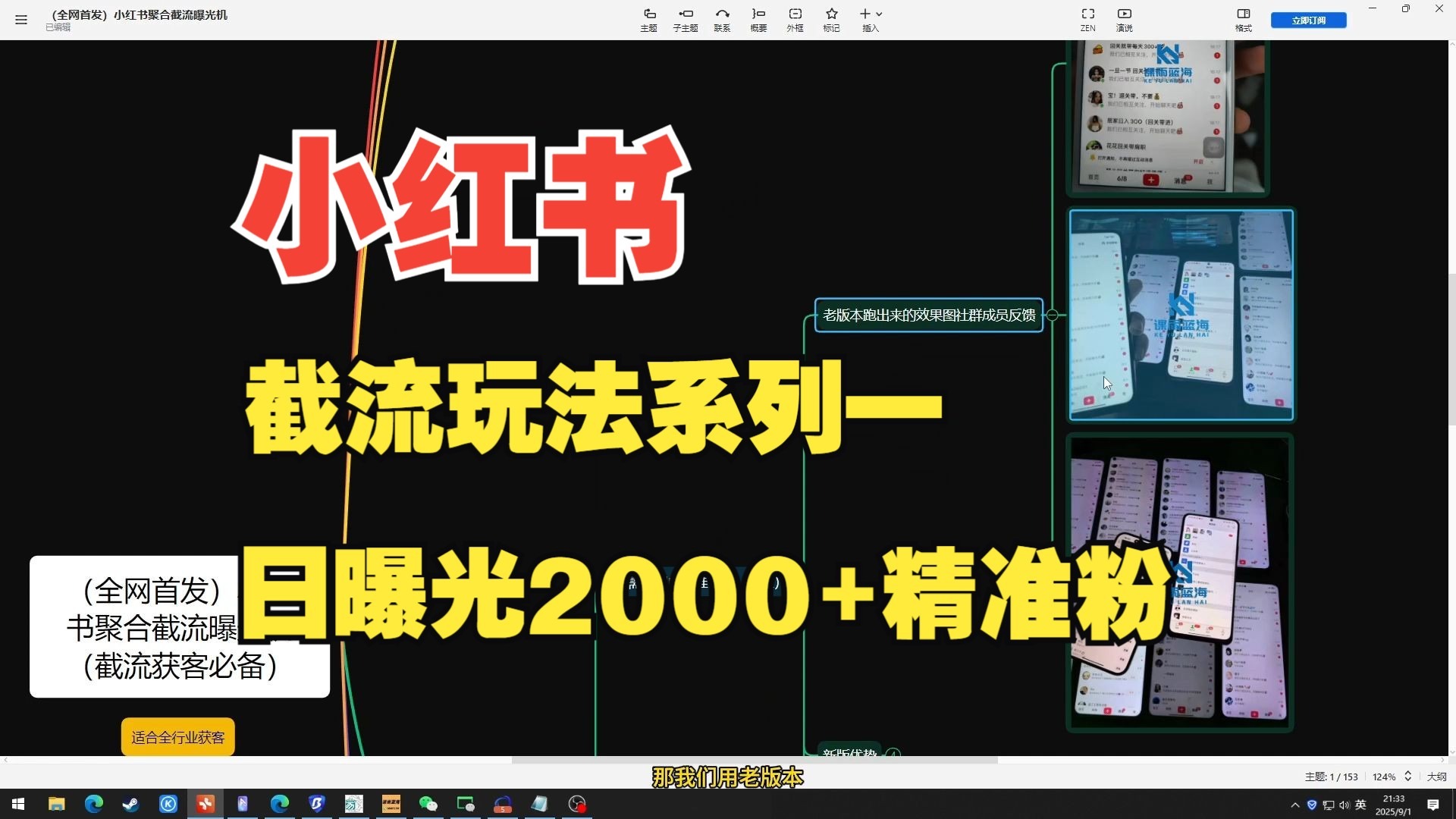Open the Windows Start menu
1456x819 pixels.
18,804
